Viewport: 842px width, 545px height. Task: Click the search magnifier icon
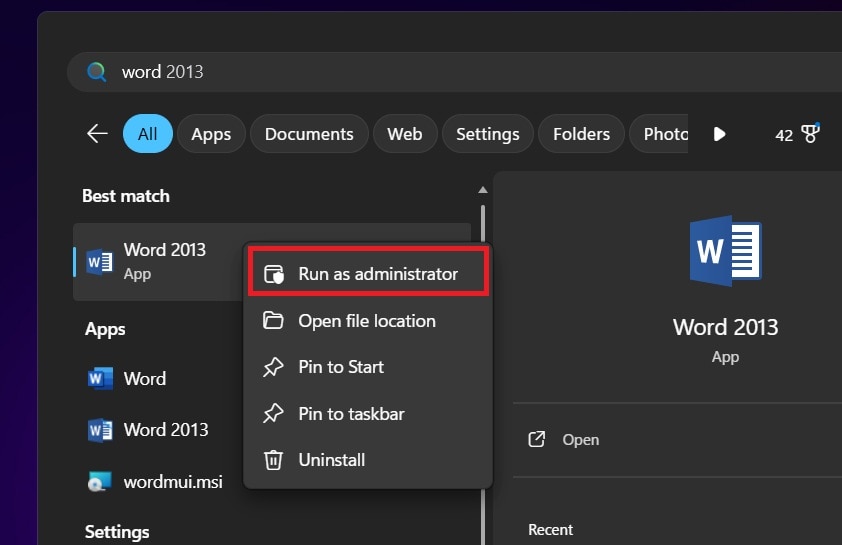[x=97, y=71]
